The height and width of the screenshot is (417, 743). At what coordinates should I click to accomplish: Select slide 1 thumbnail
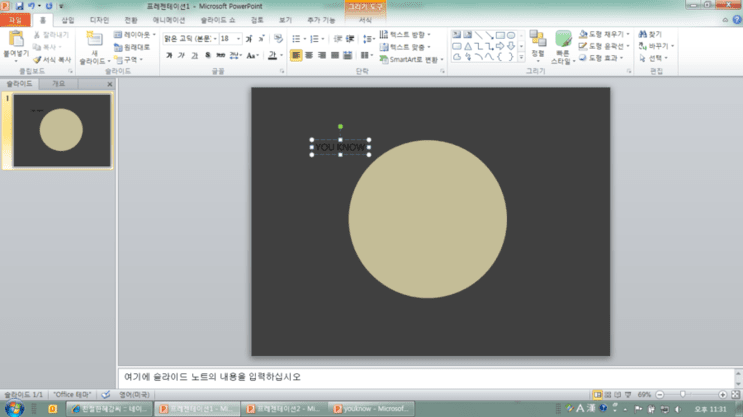[x=62, y=130]
